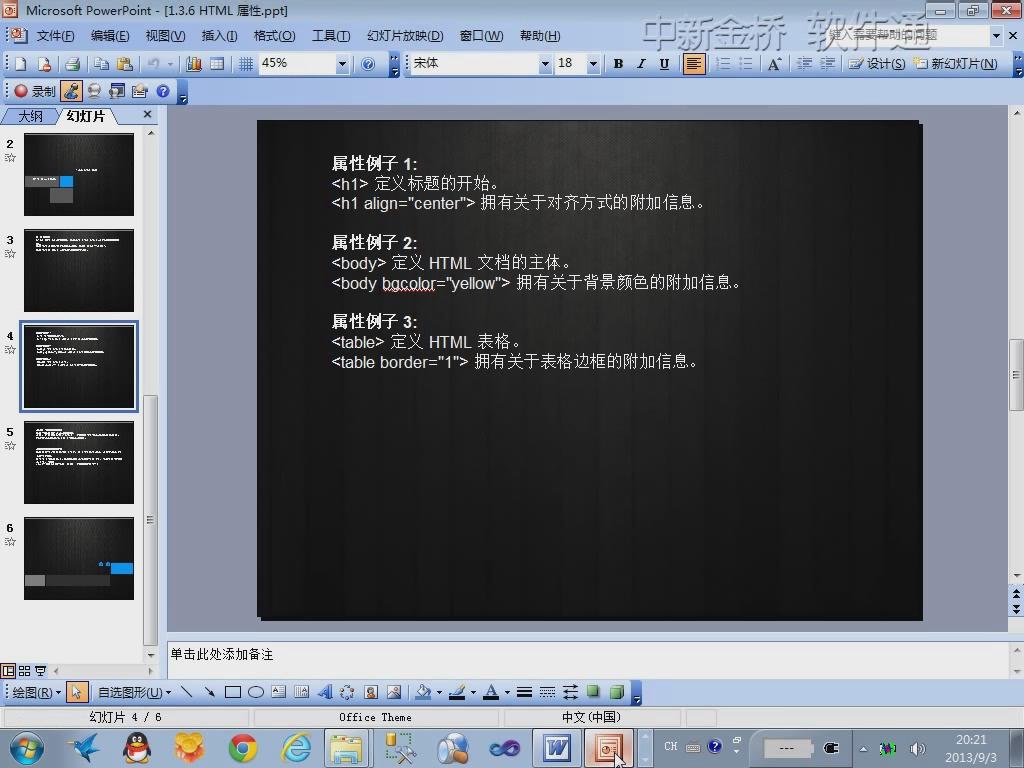Open the font name dropdown showing 宋体
Screen dimensions: 1024x768
(x=545, y=63)
